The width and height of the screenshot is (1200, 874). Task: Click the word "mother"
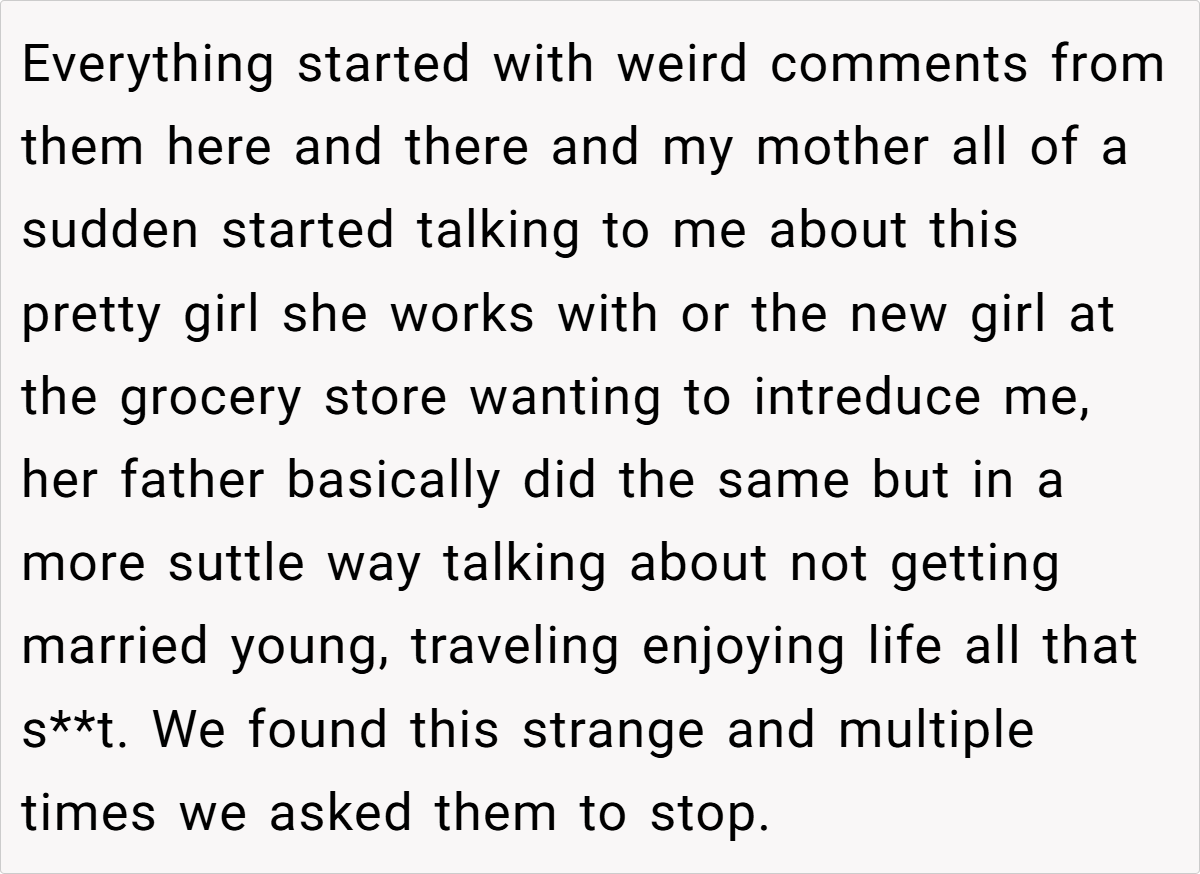pyautogui.click(x=842, y=148)
